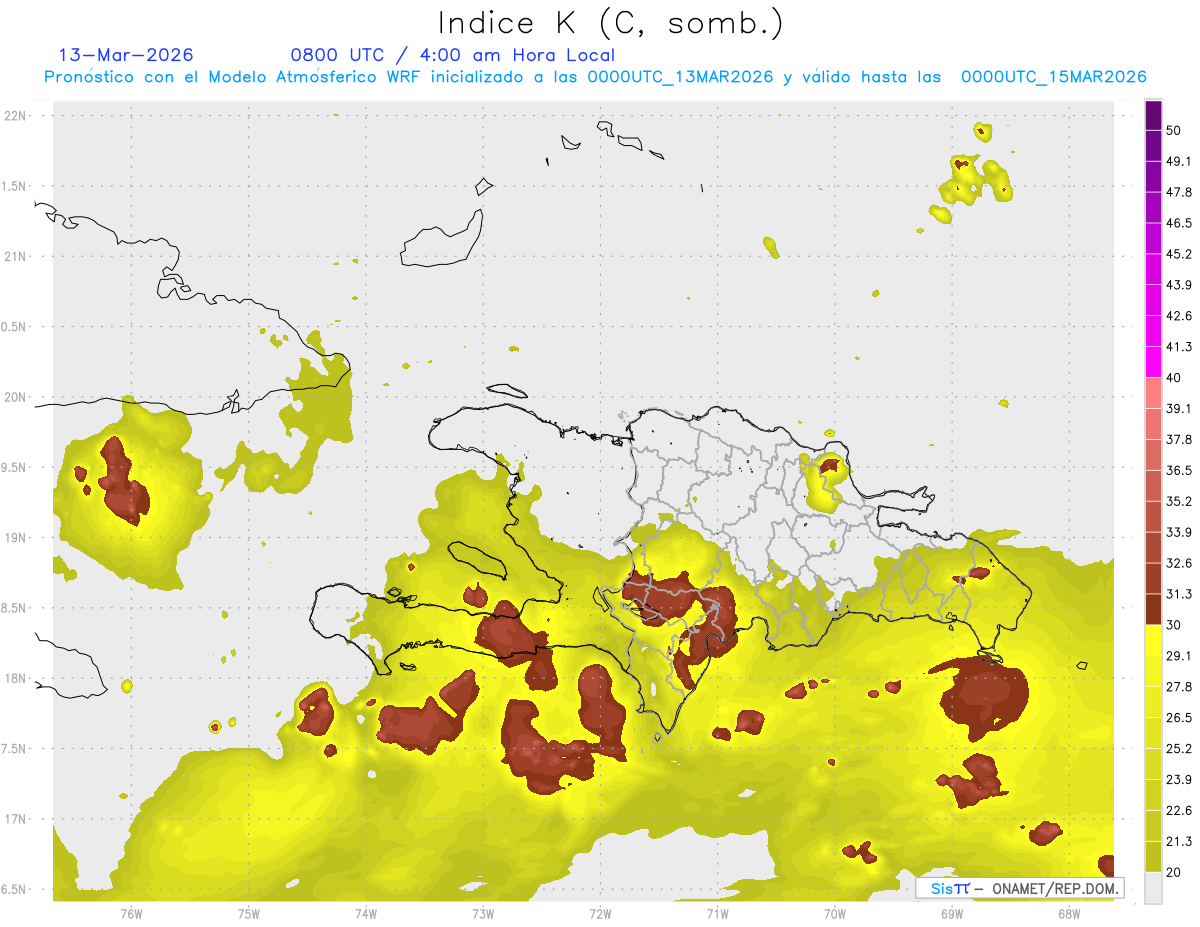This screenshot has width=1200, height=927.
Task: Click the colorbar value "35.2"
Action: [1178, 501]
